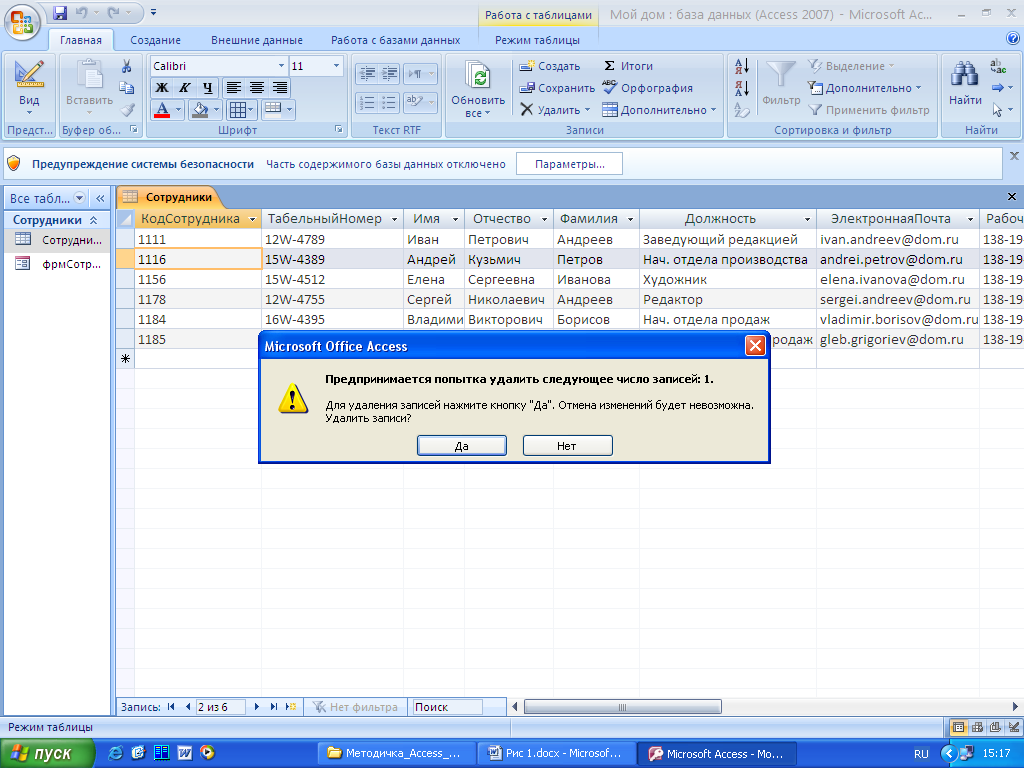1024x768 pixels.
Task: Align text left
Action: tap(234, 88)
